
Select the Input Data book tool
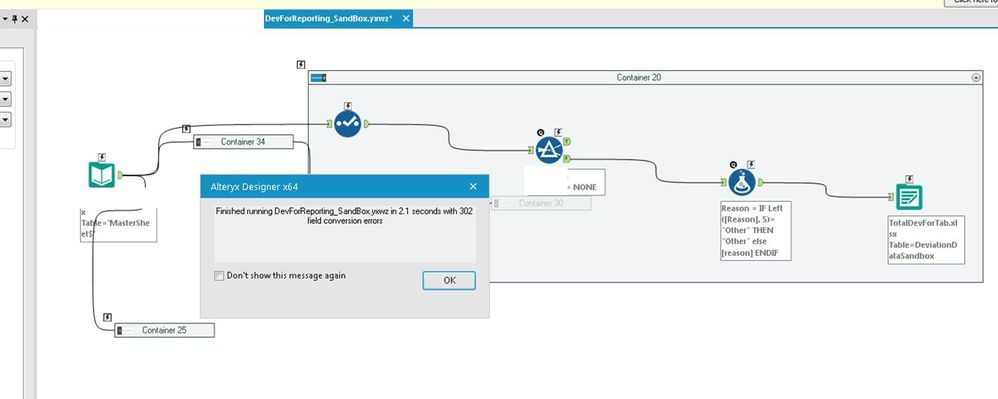(101, 175)
